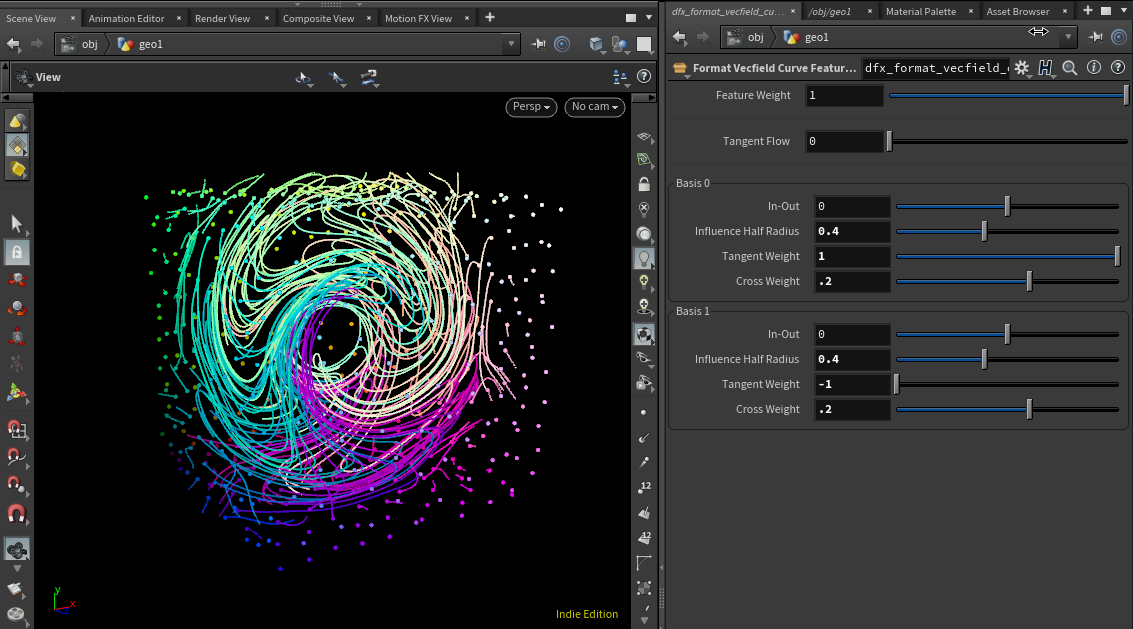Click the viewport help question mark icon
The width and height of the screenshot is (1133, 629).
[645, 77]
